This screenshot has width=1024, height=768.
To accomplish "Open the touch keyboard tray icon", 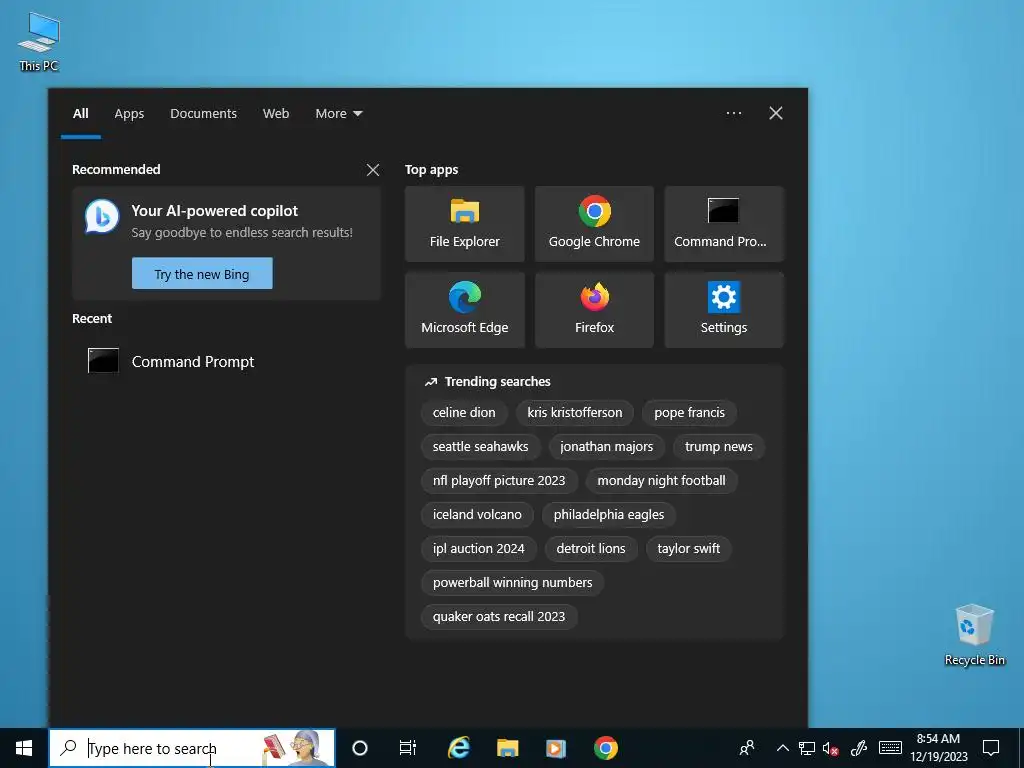I will 890,748.
